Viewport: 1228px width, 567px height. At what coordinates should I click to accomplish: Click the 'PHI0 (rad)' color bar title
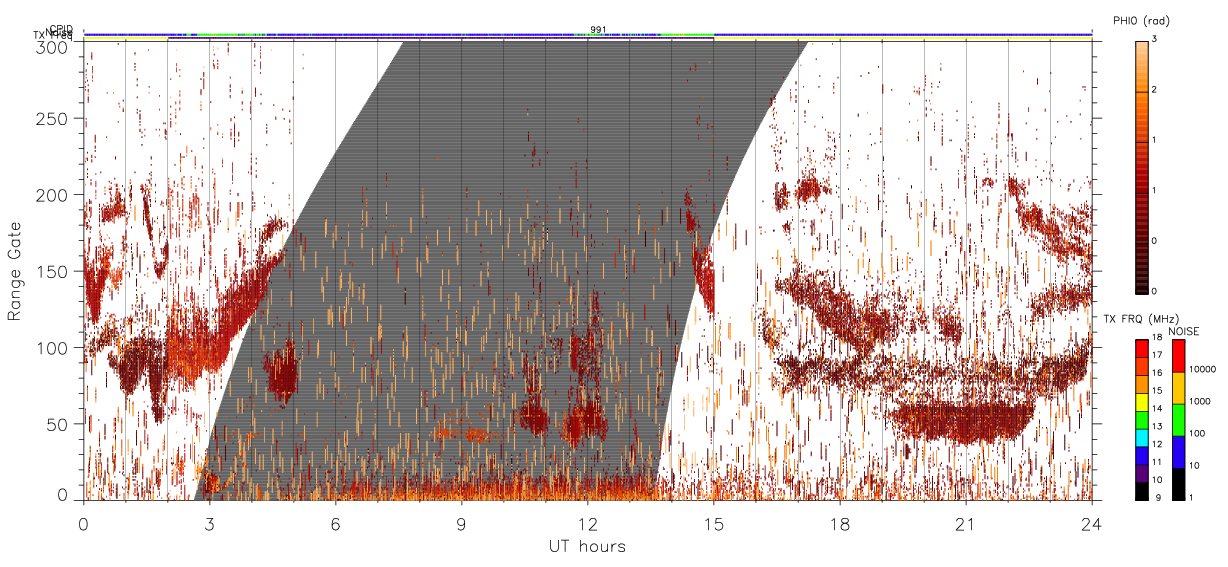[x=1141, y=20]
